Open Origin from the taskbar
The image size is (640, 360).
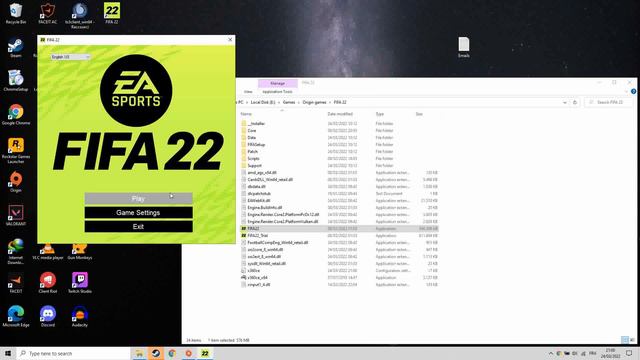coord(189,353)
